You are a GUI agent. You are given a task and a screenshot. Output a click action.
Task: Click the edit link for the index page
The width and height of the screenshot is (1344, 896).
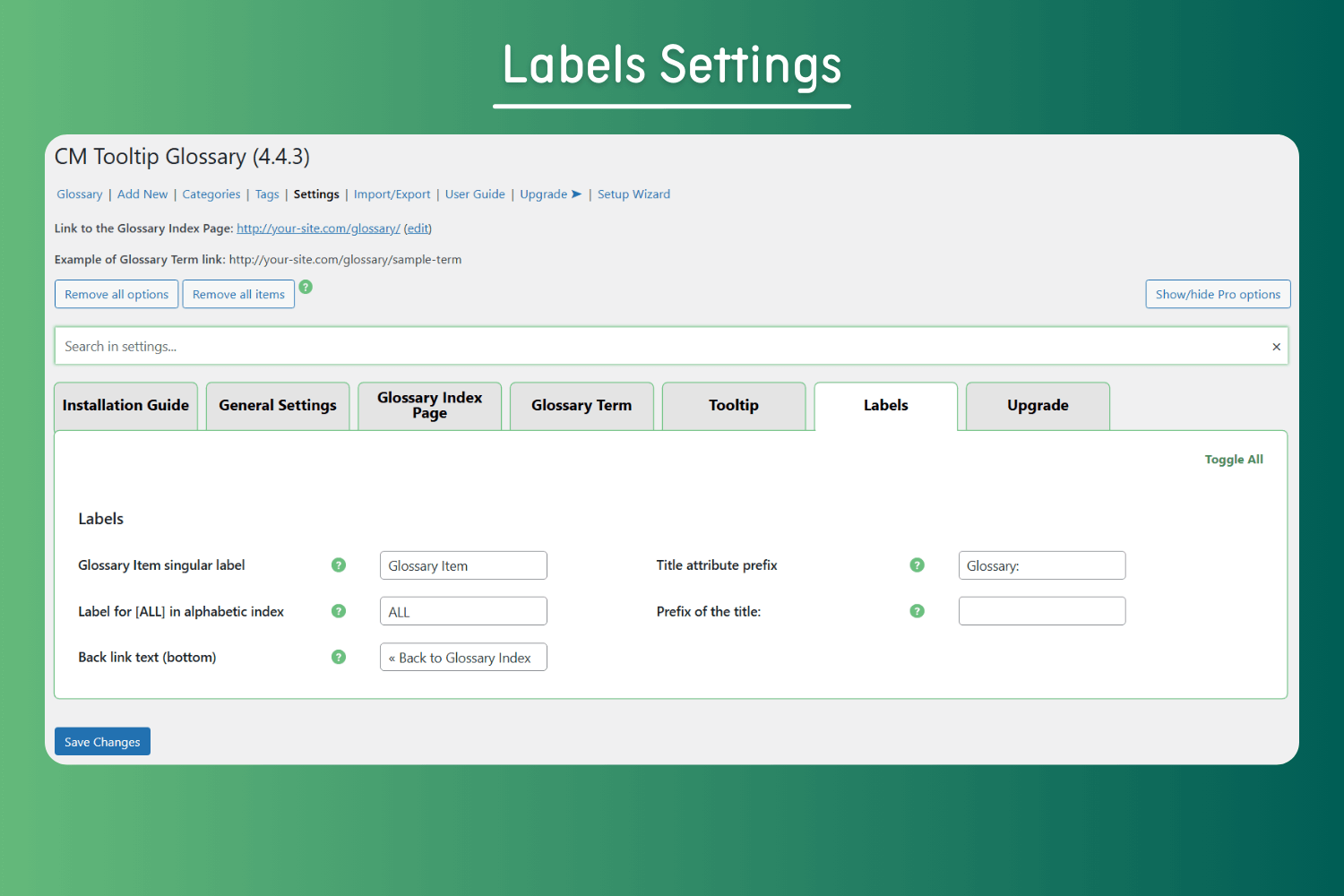418,228
